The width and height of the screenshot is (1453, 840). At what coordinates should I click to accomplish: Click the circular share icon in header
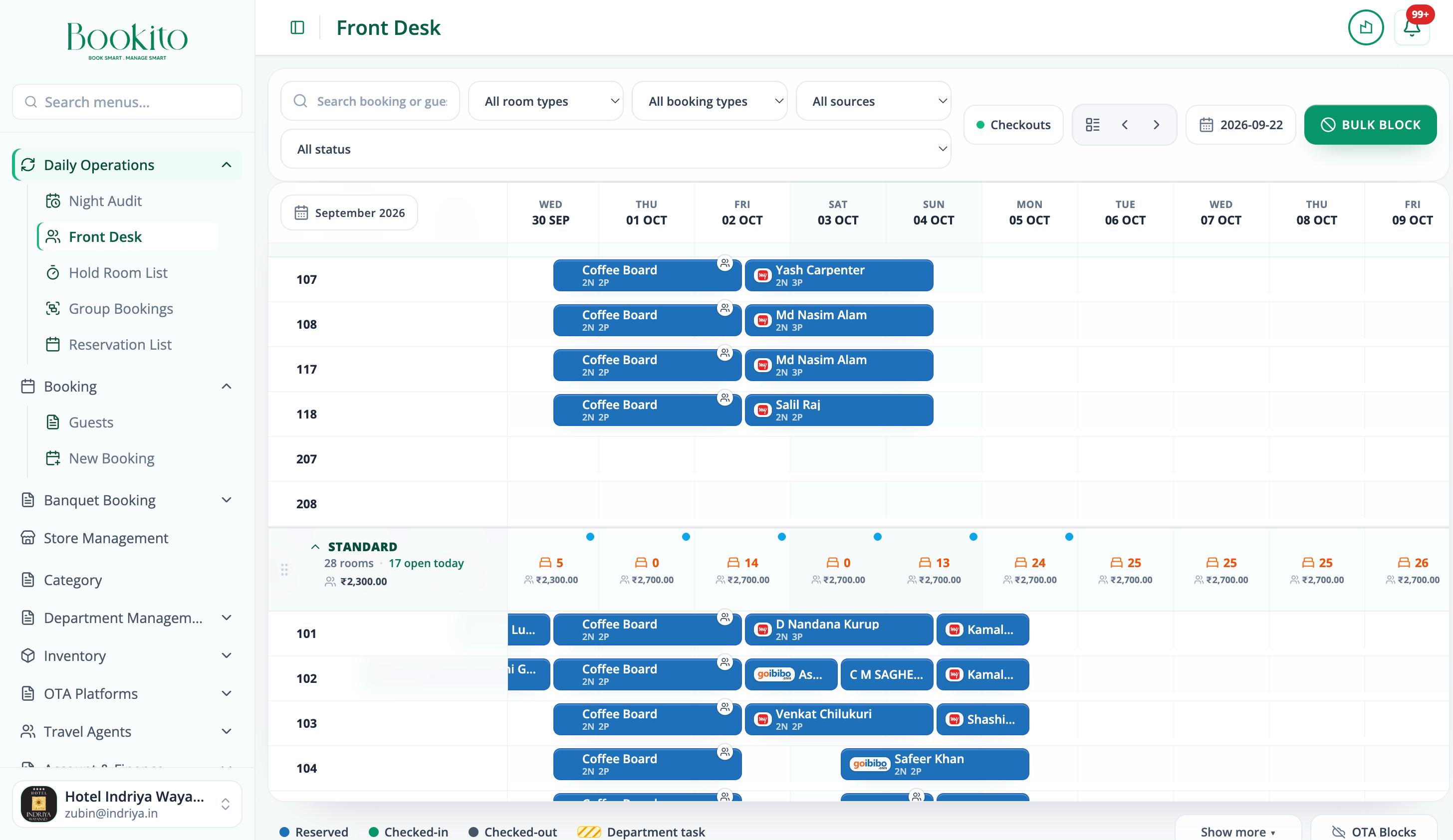(x=1365, y=27)
